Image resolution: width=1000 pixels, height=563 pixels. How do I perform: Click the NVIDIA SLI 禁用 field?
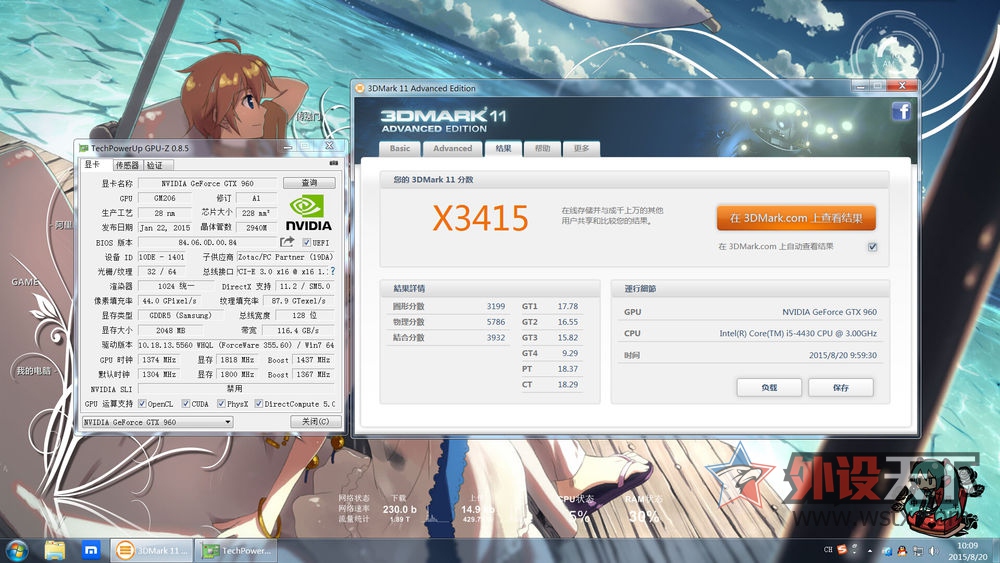point(236,389)
